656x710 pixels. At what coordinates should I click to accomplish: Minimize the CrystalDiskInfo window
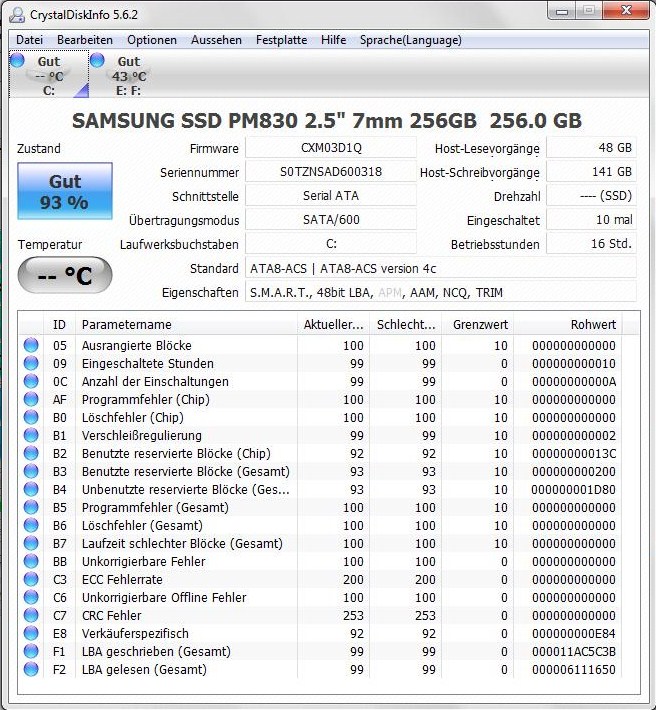[x=562, y=11]
